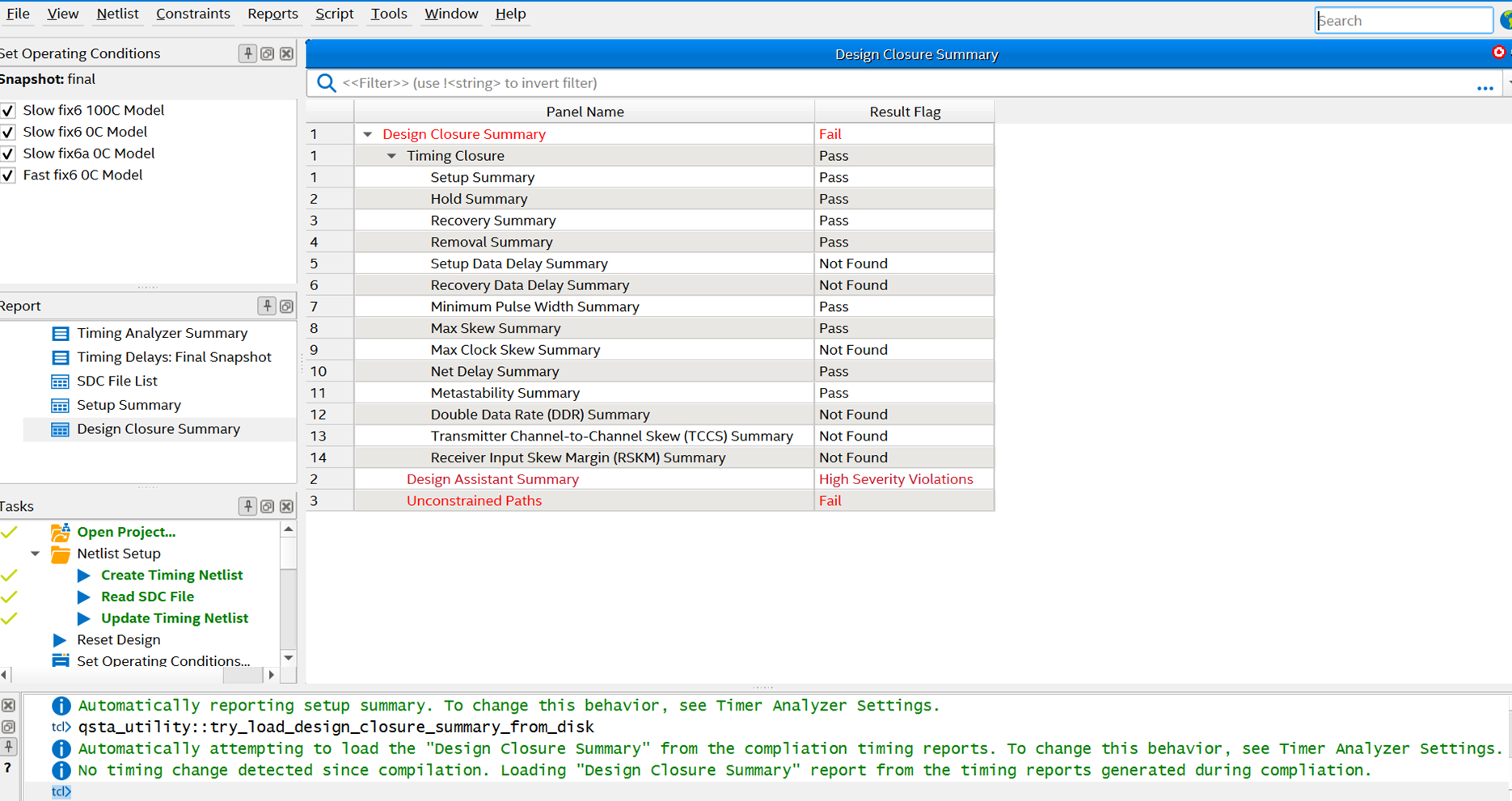Disable the Fast fix6 0C Model checkbox

click(9, 175)
